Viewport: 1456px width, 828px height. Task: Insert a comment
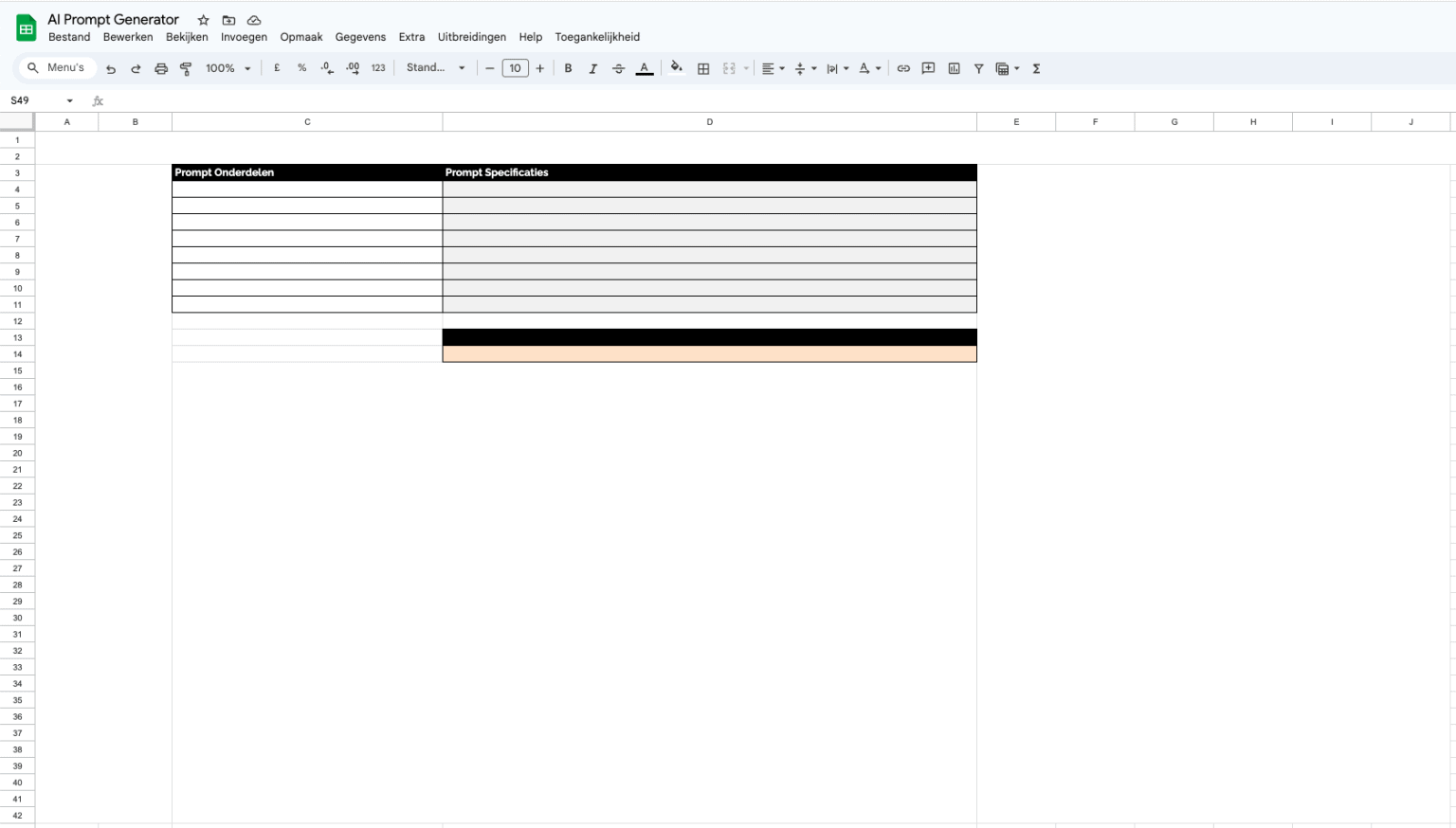tap(927, 67)
